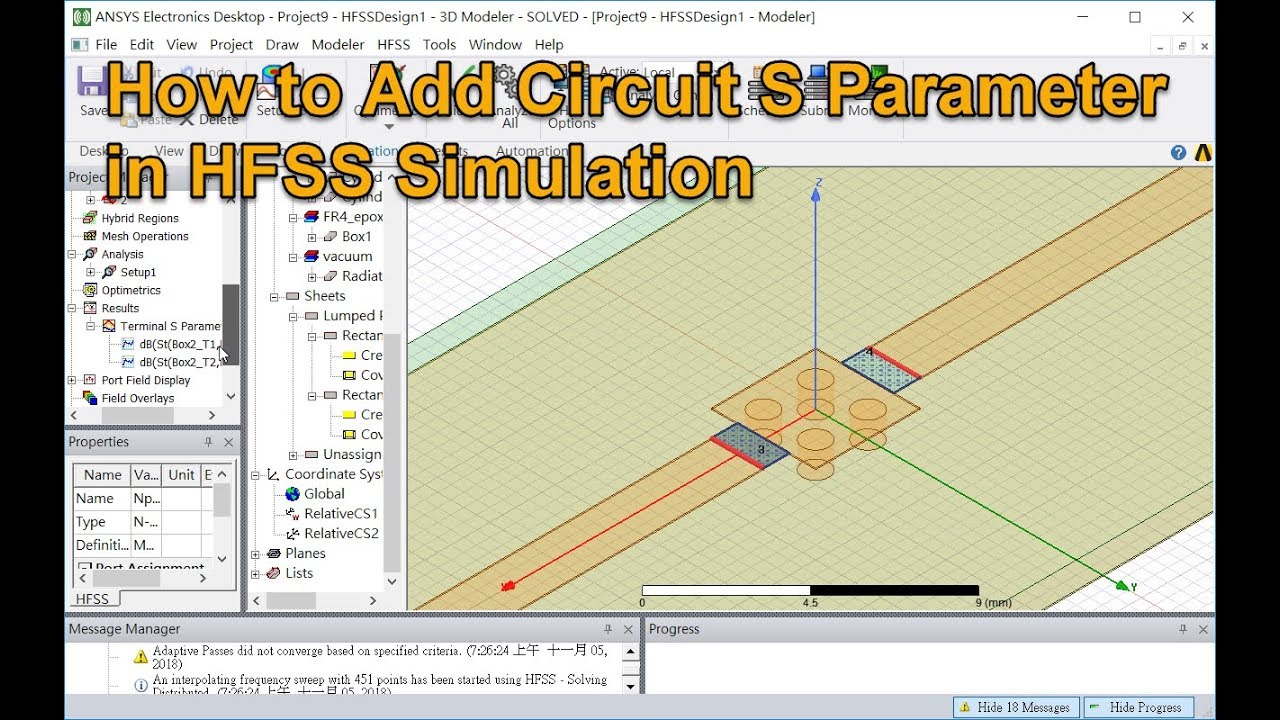Open the HFSS menu
This screenshot has width=1280, height=720.
click(394, 45)
